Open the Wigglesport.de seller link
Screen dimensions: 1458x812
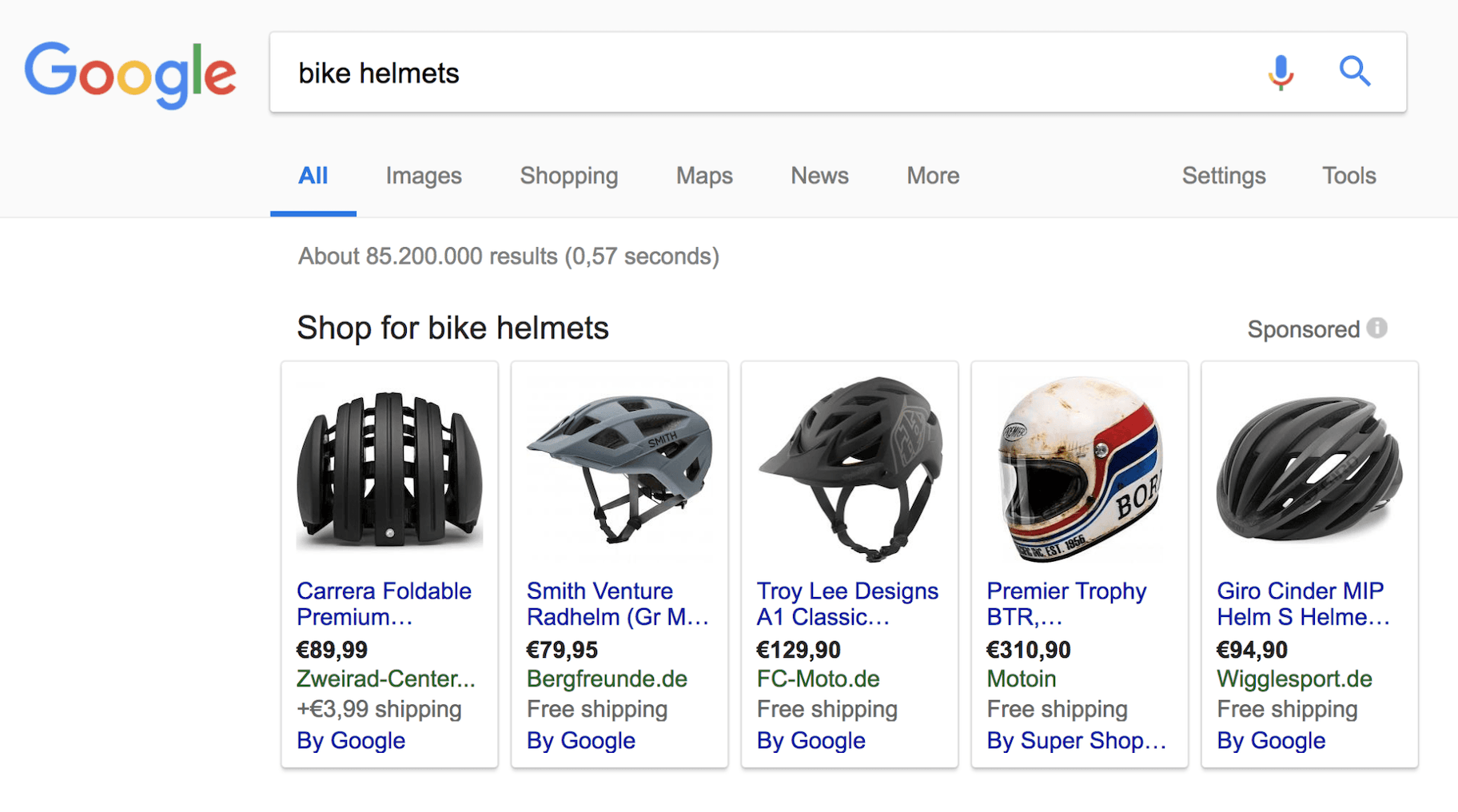click(1294, 679)
